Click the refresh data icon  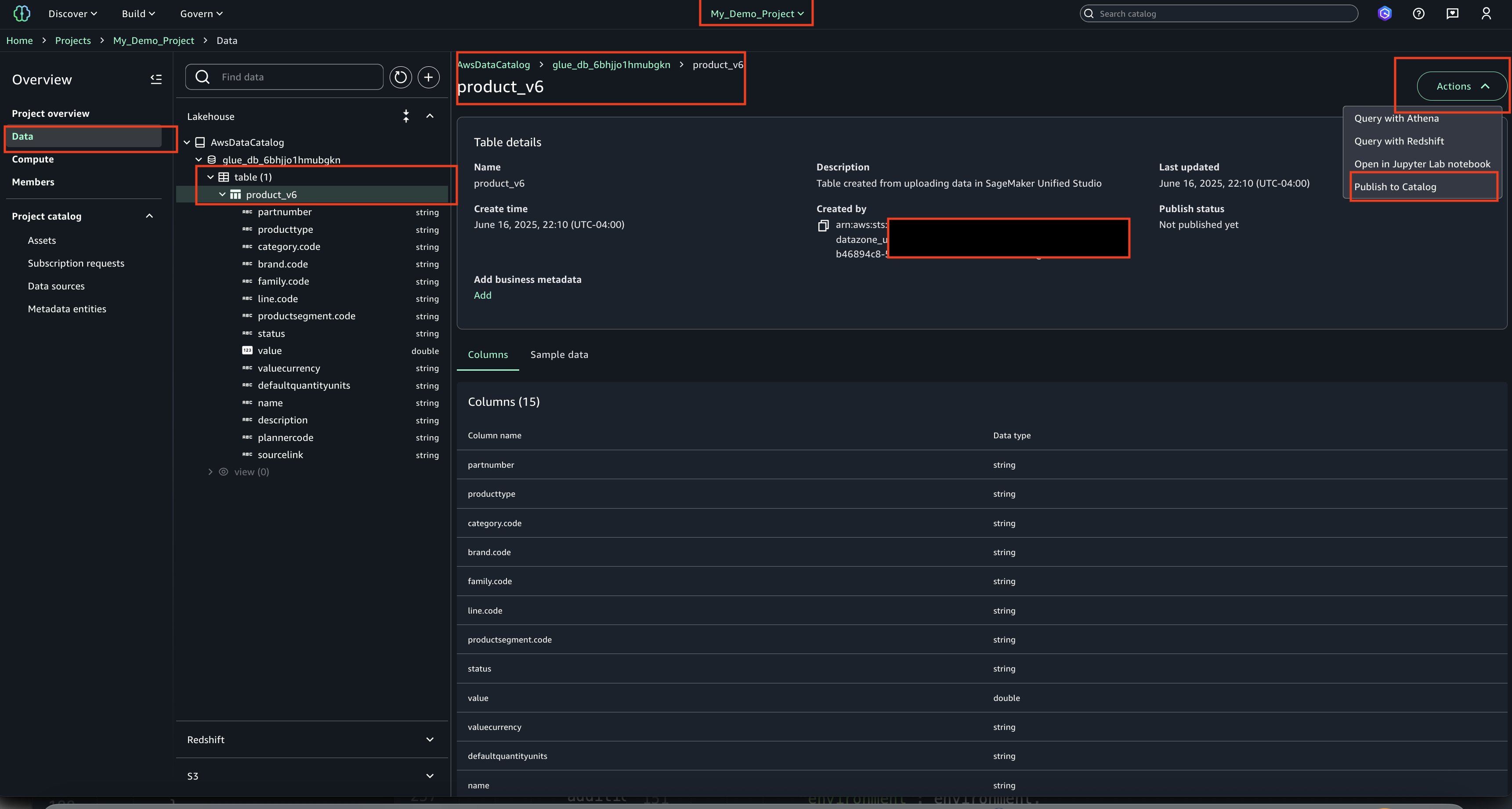[x=400, y=77]
